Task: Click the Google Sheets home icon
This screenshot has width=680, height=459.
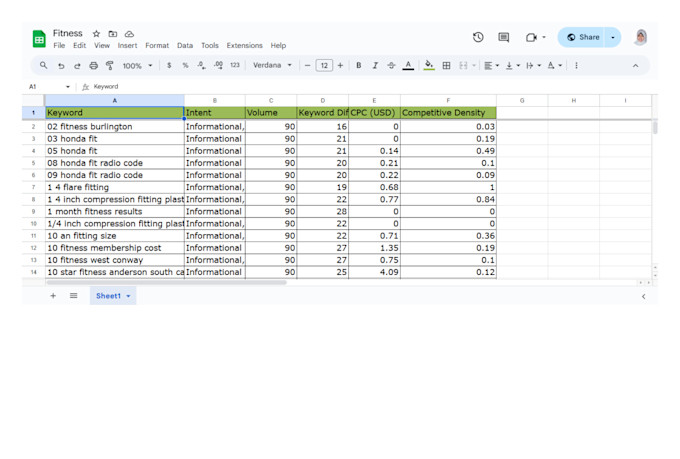Action: (x=39, y=39)
